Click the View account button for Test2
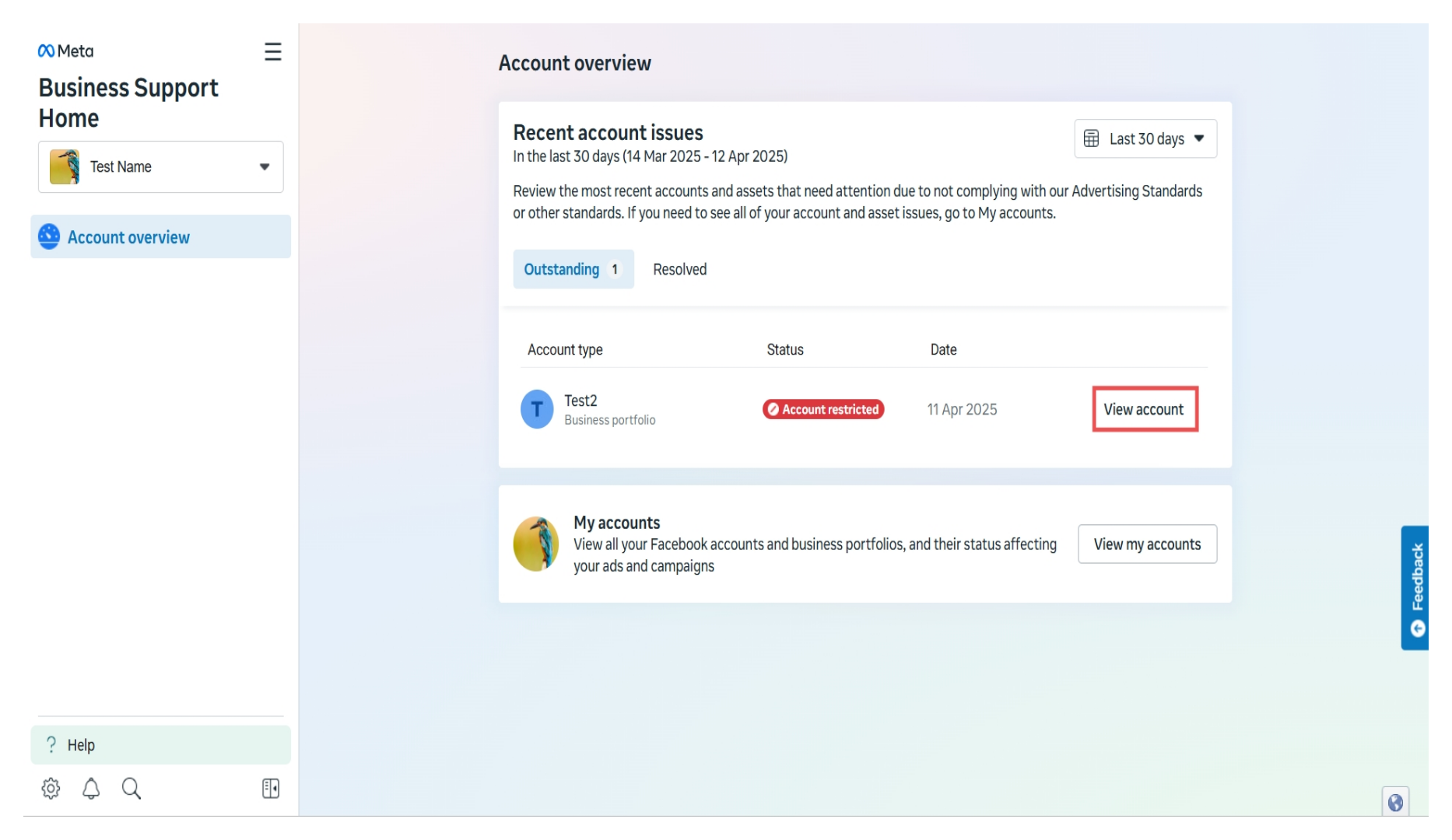This screenshot has height=840, width=1452. 1145,409
